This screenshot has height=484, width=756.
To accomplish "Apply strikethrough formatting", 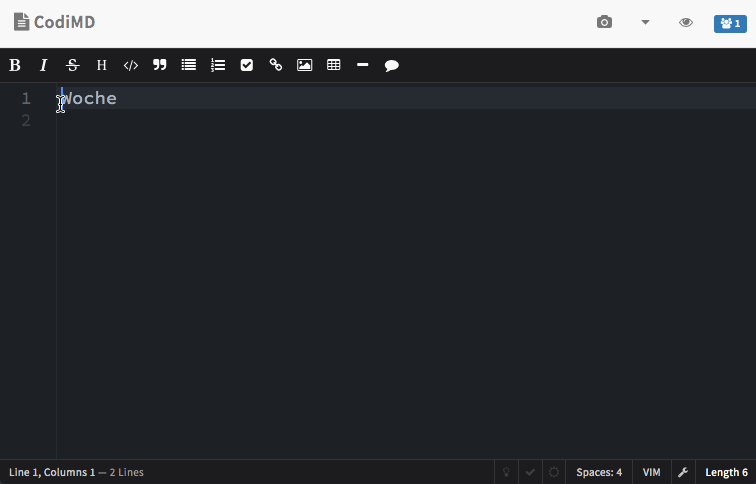I will 73,65.
